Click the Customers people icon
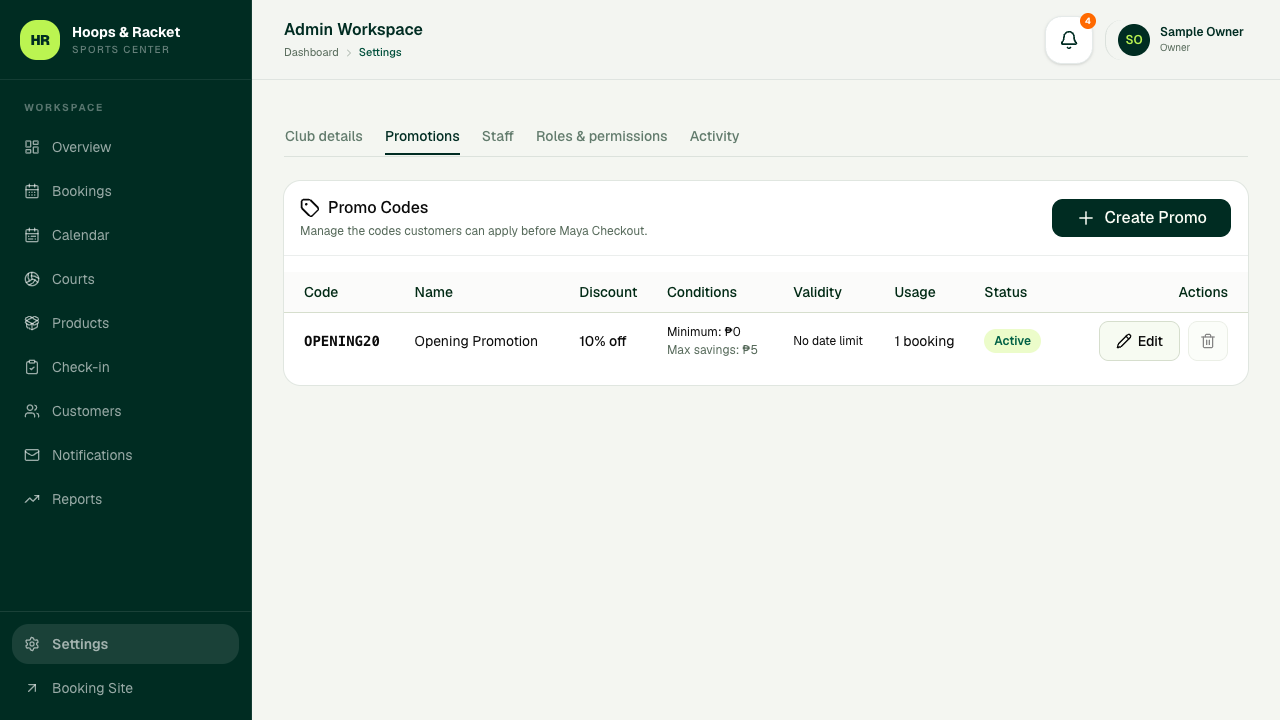Image resolution: width=1280 pixels, height=720 pixels. tap(32, 411)
